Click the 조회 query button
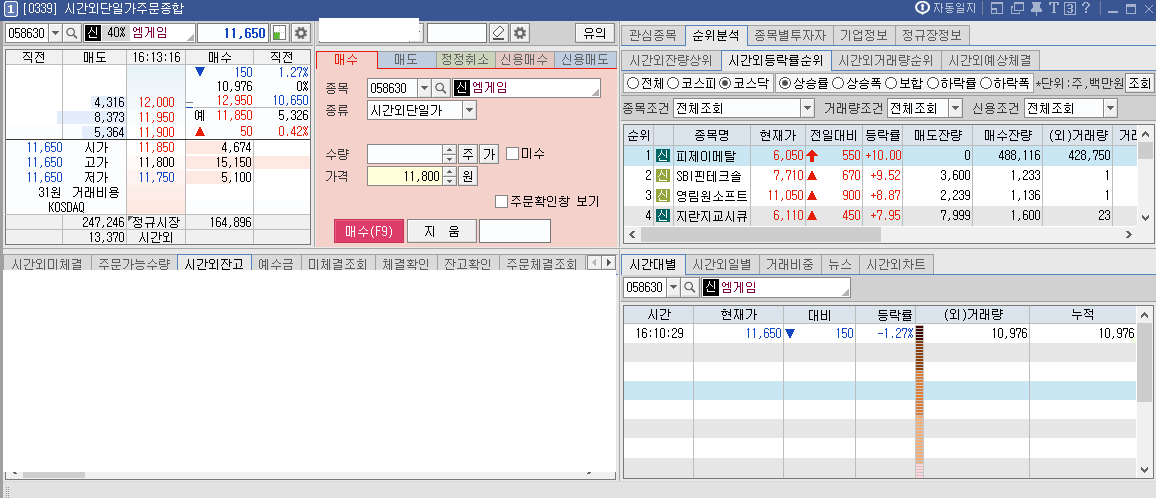 1139,83
